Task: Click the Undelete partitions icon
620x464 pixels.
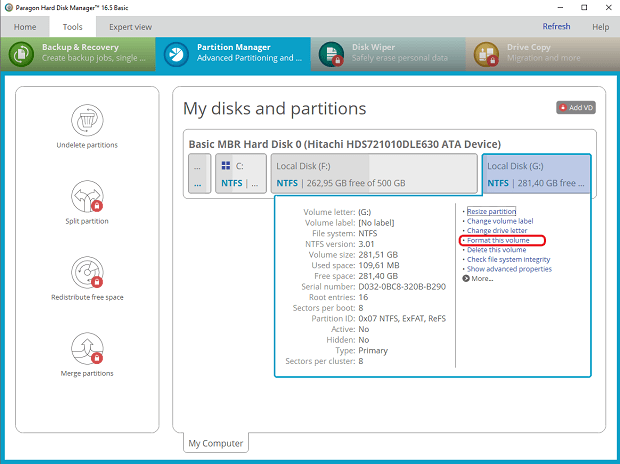Action: [x=87, y=120]
